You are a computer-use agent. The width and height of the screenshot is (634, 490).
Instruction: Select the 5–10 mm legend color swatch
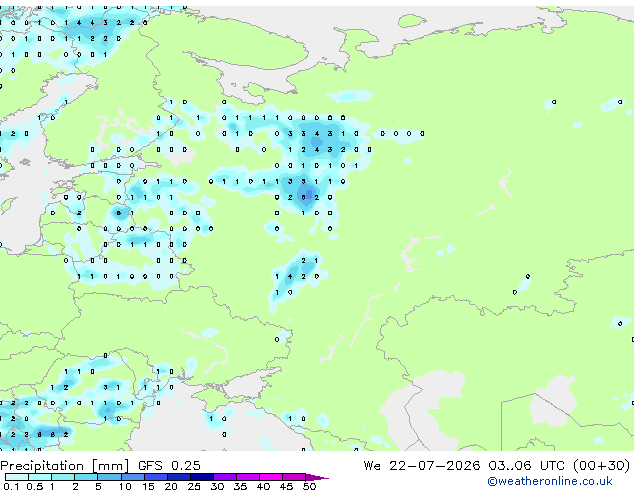click(109, 477)
